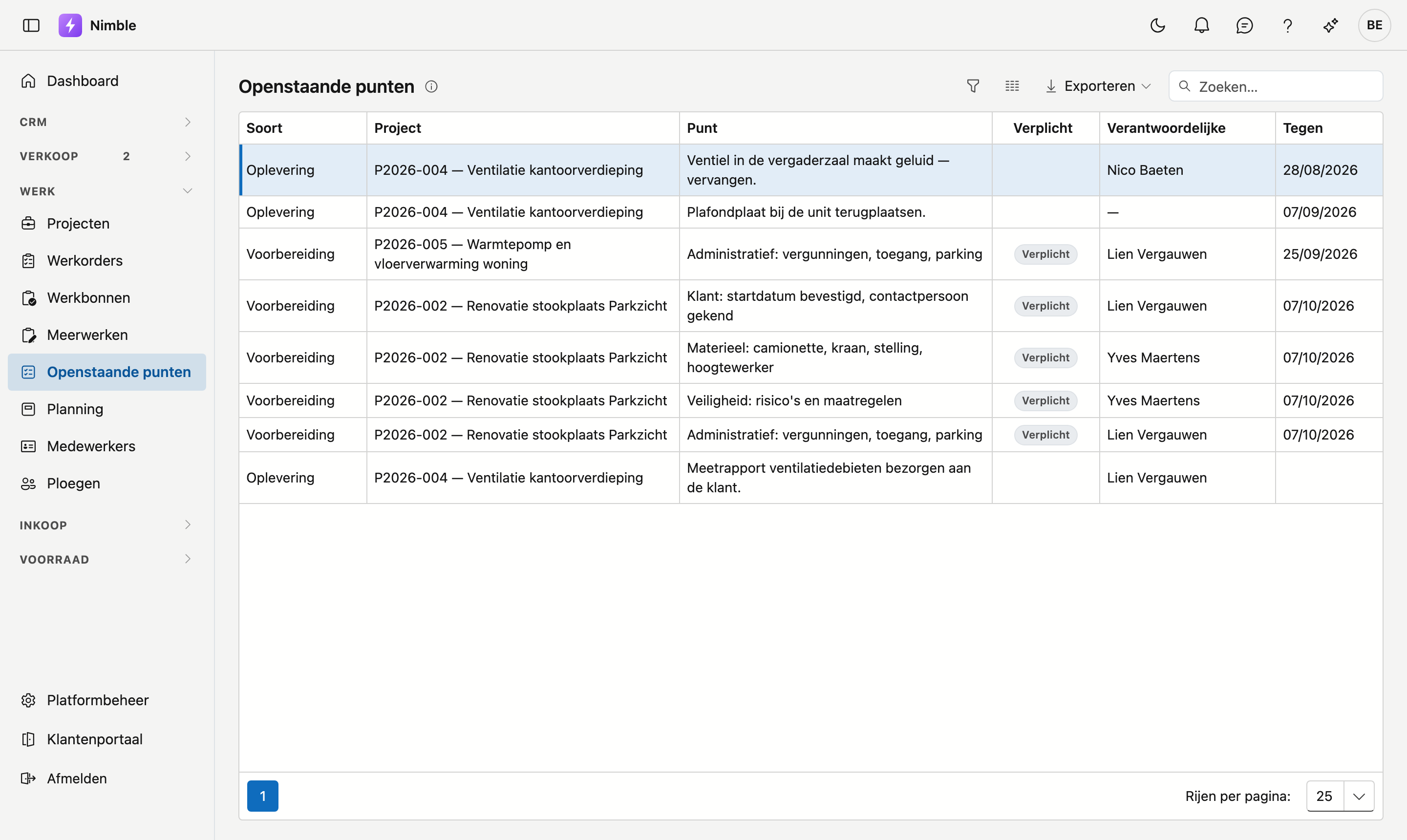Open the filter funnel icon
This screenshot has width=1407, height=840.
pyautogui.click(x=973, y=86)
